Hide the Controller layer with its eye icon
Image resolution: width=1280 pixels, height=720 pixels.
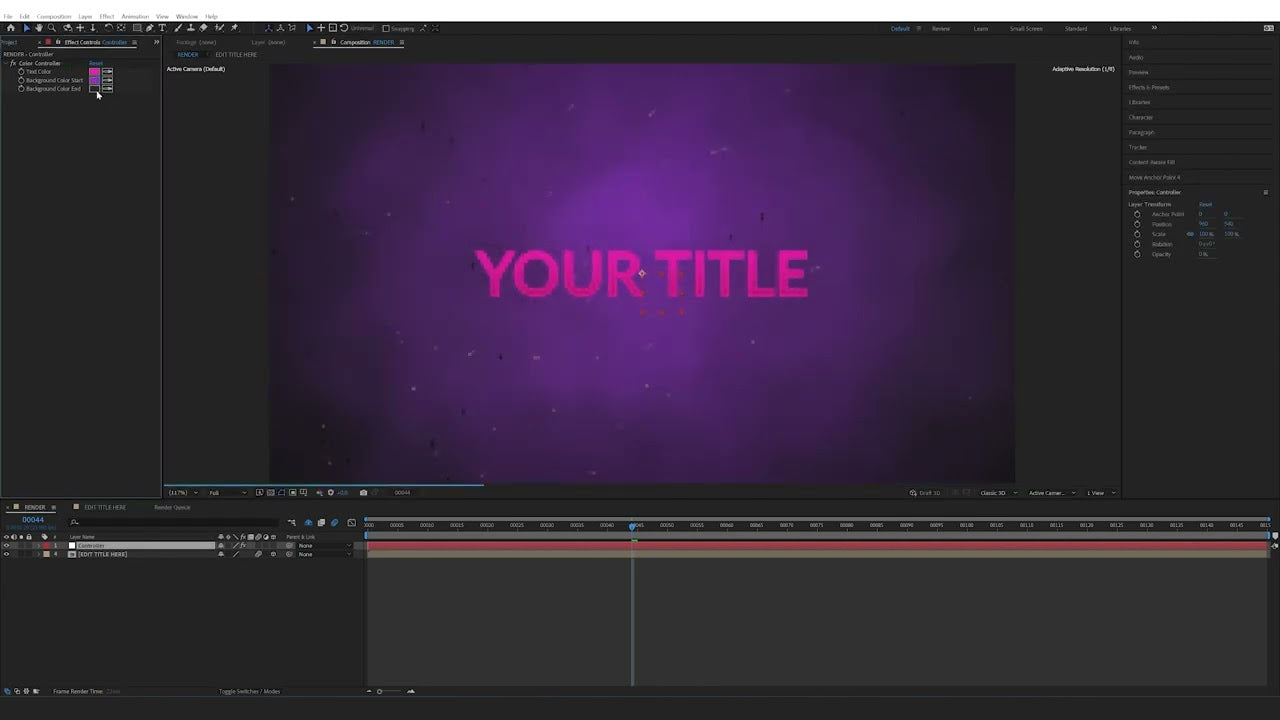(x=6, y=546)
